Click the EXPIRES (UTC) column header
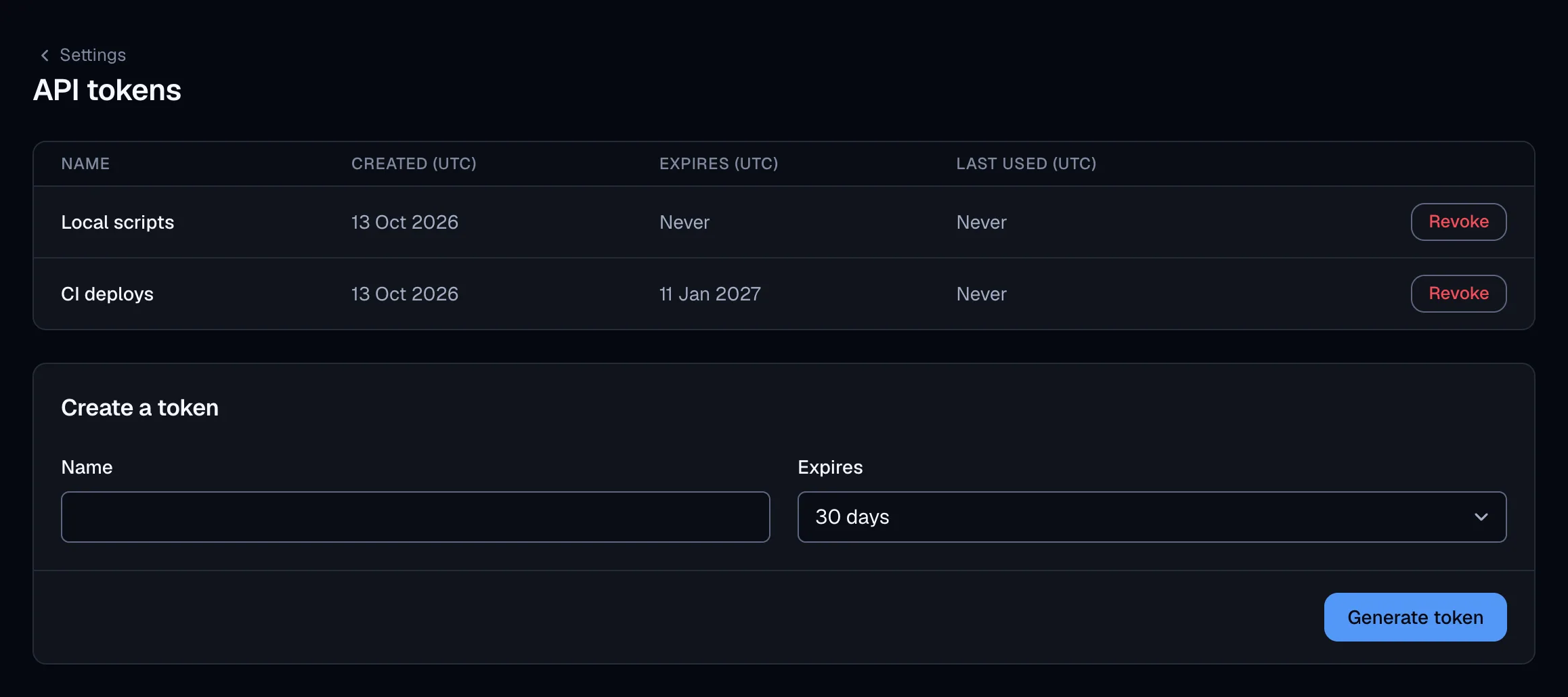 [719, 164]
